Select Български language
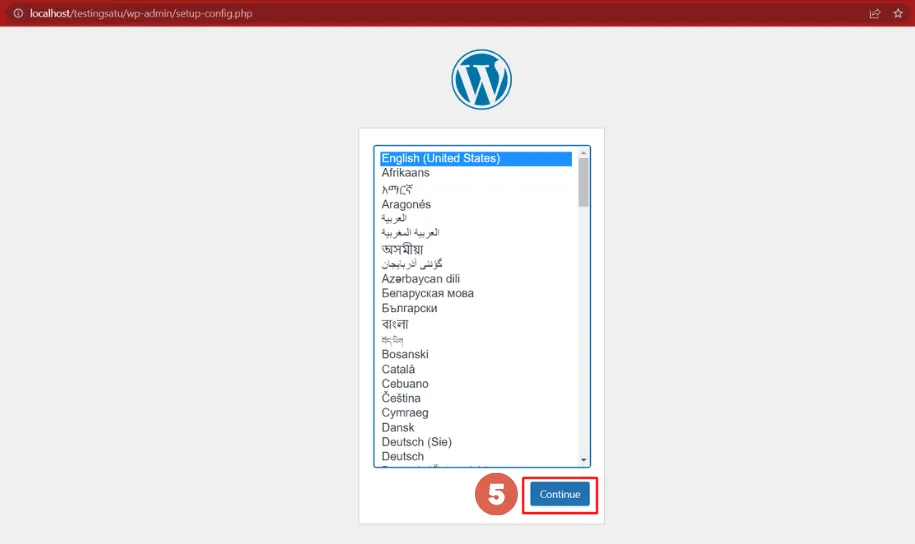This screenshot has height=544, width=915. click(x=476, y=308)
